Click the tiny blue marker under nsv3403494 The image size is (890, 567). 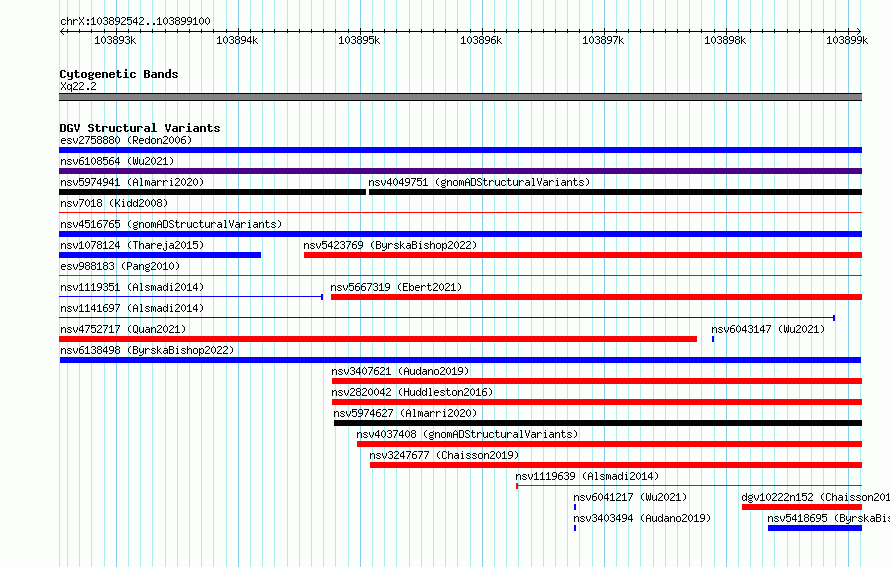pos(575,528)
